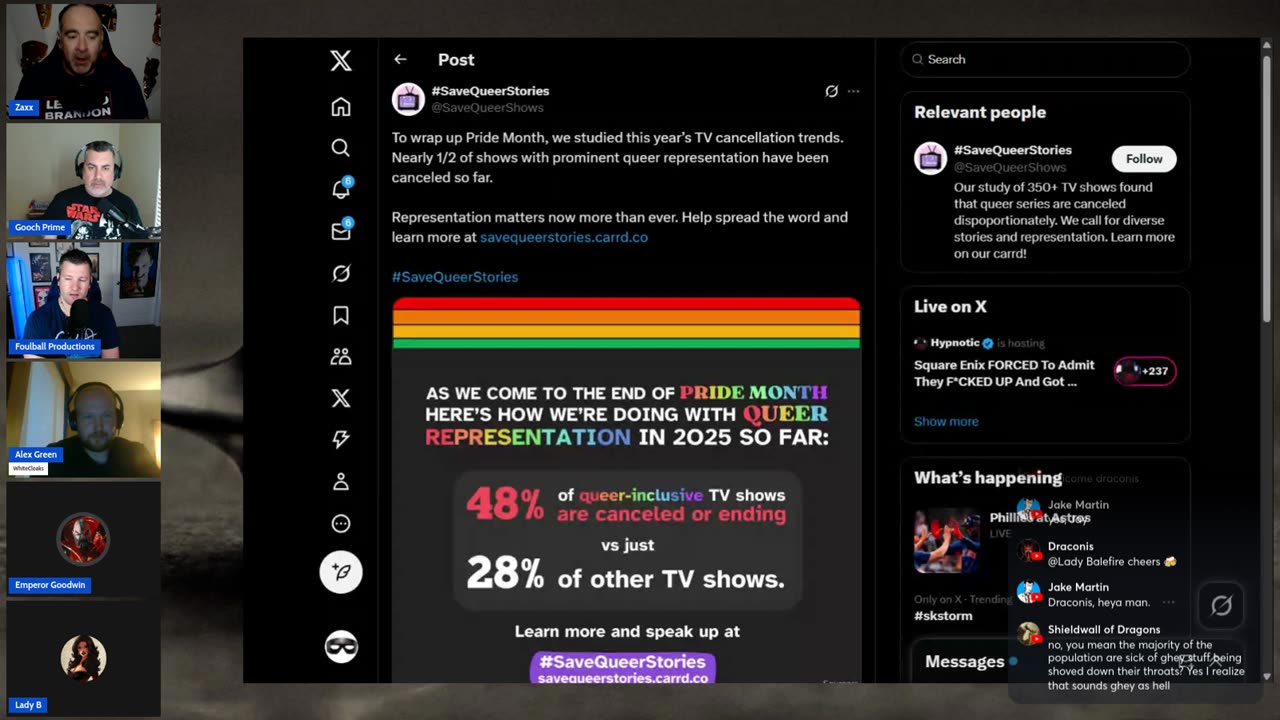Select Foulball Productions webcam feed

pyautogui.click(x=83, y=300)
